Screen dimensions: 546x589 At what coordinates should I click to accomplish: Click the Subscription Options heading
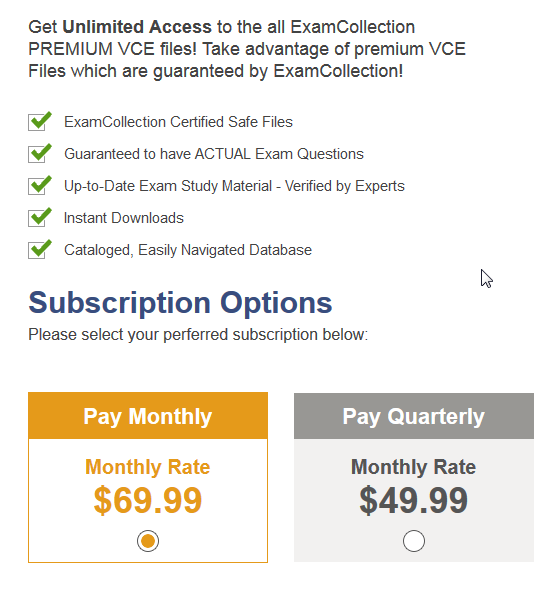pyautogui.click(x=180, y=304)
